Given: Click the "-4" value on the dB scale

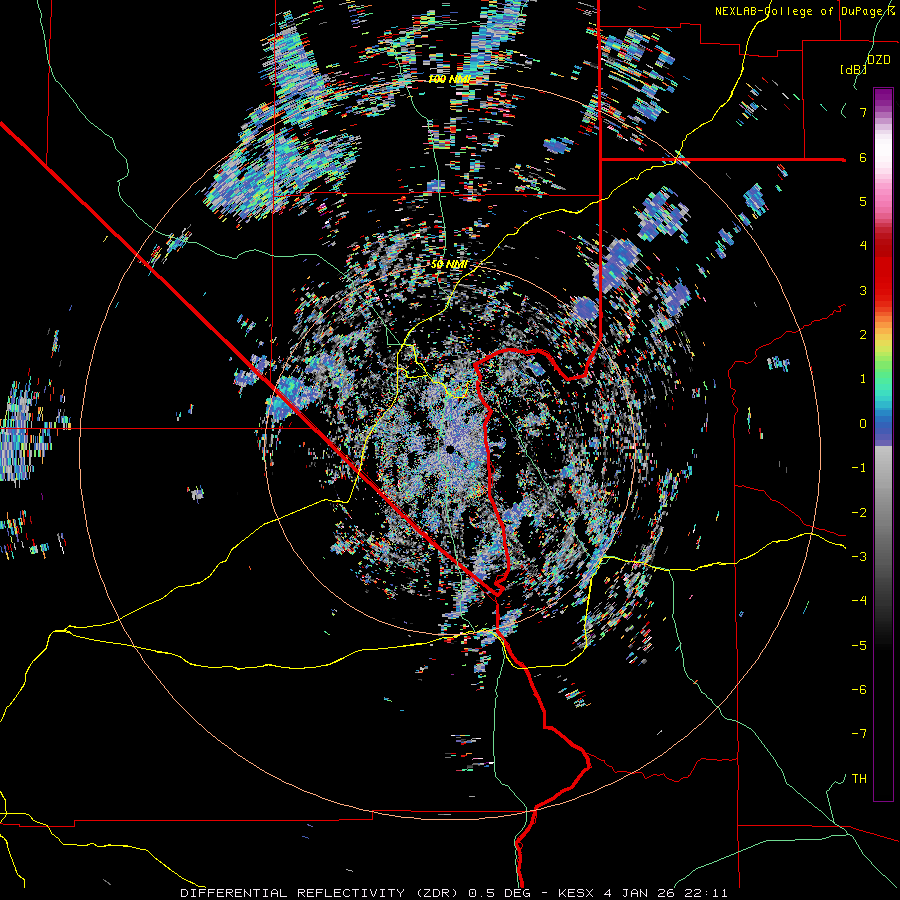Looking at the screenshot, I should pos(859,601).
